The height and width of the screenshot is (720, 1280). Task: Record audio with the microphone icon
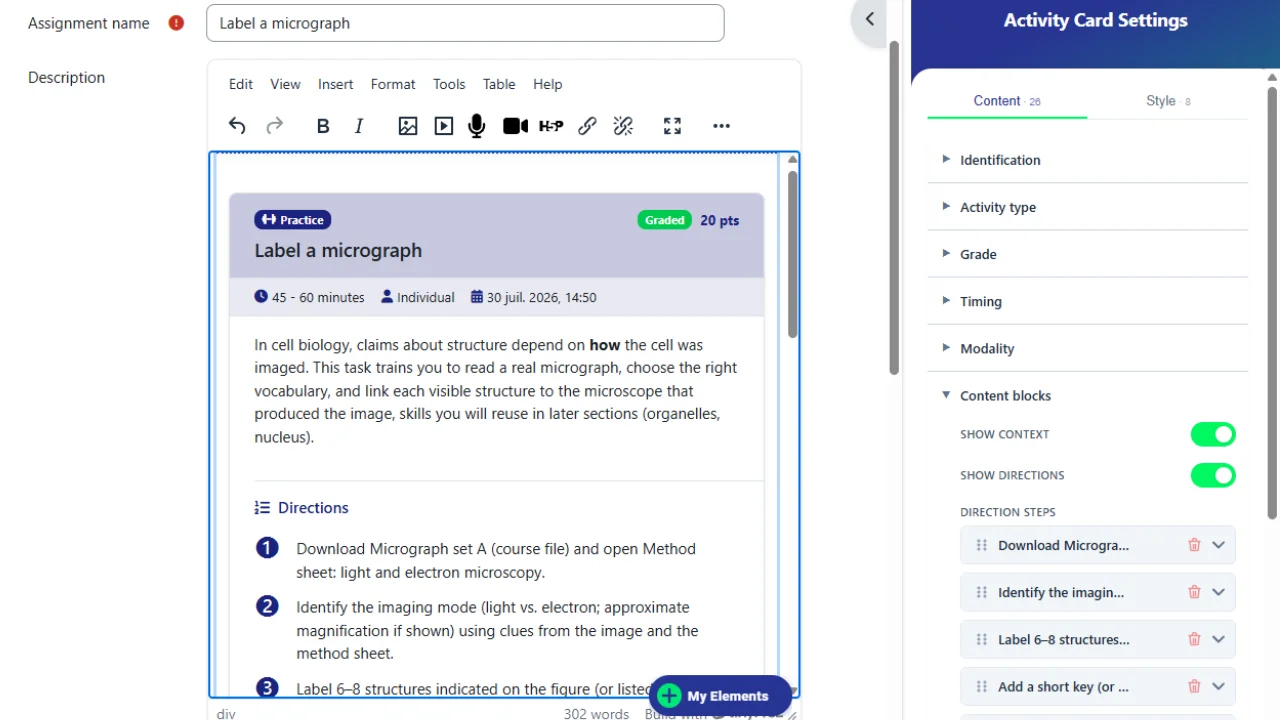point(477,126)
